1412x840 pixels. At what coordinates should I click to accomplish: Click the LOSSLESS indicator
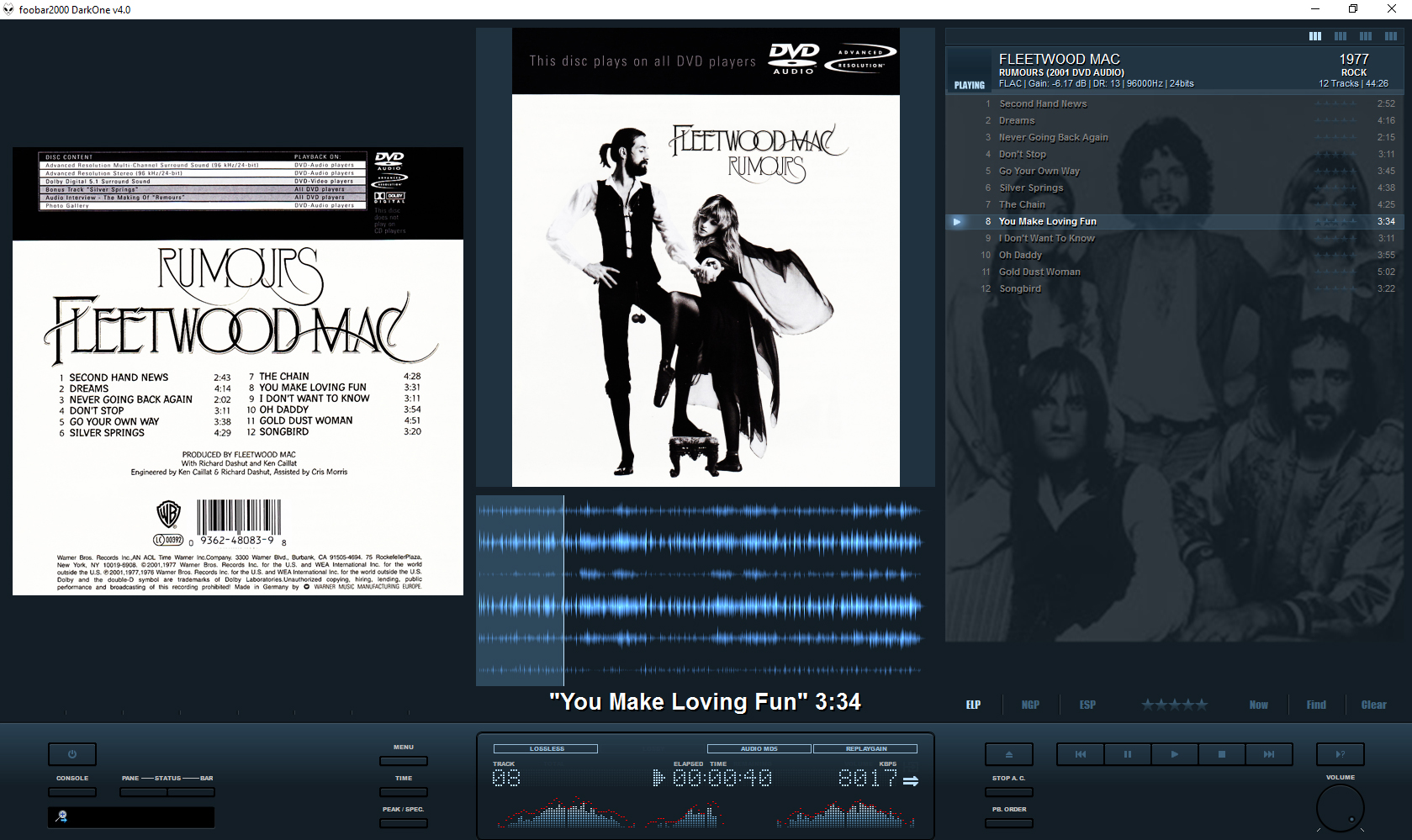coord(546,748)
